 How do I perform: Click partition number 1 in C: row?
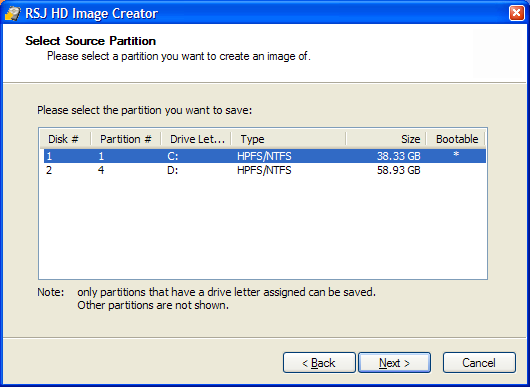coord(101,156)
